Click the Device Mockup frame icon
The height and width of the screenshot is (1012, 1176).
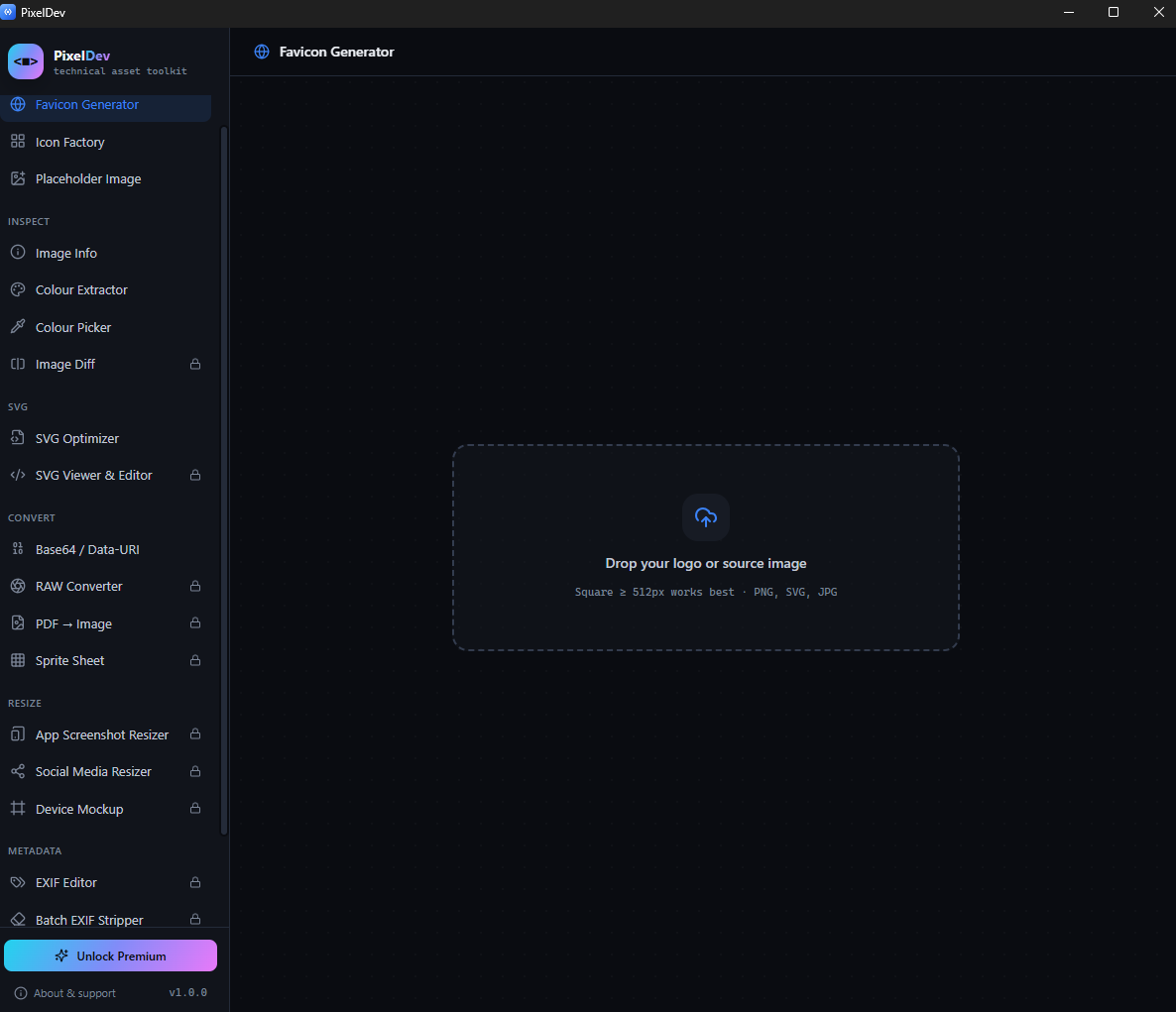18,808
